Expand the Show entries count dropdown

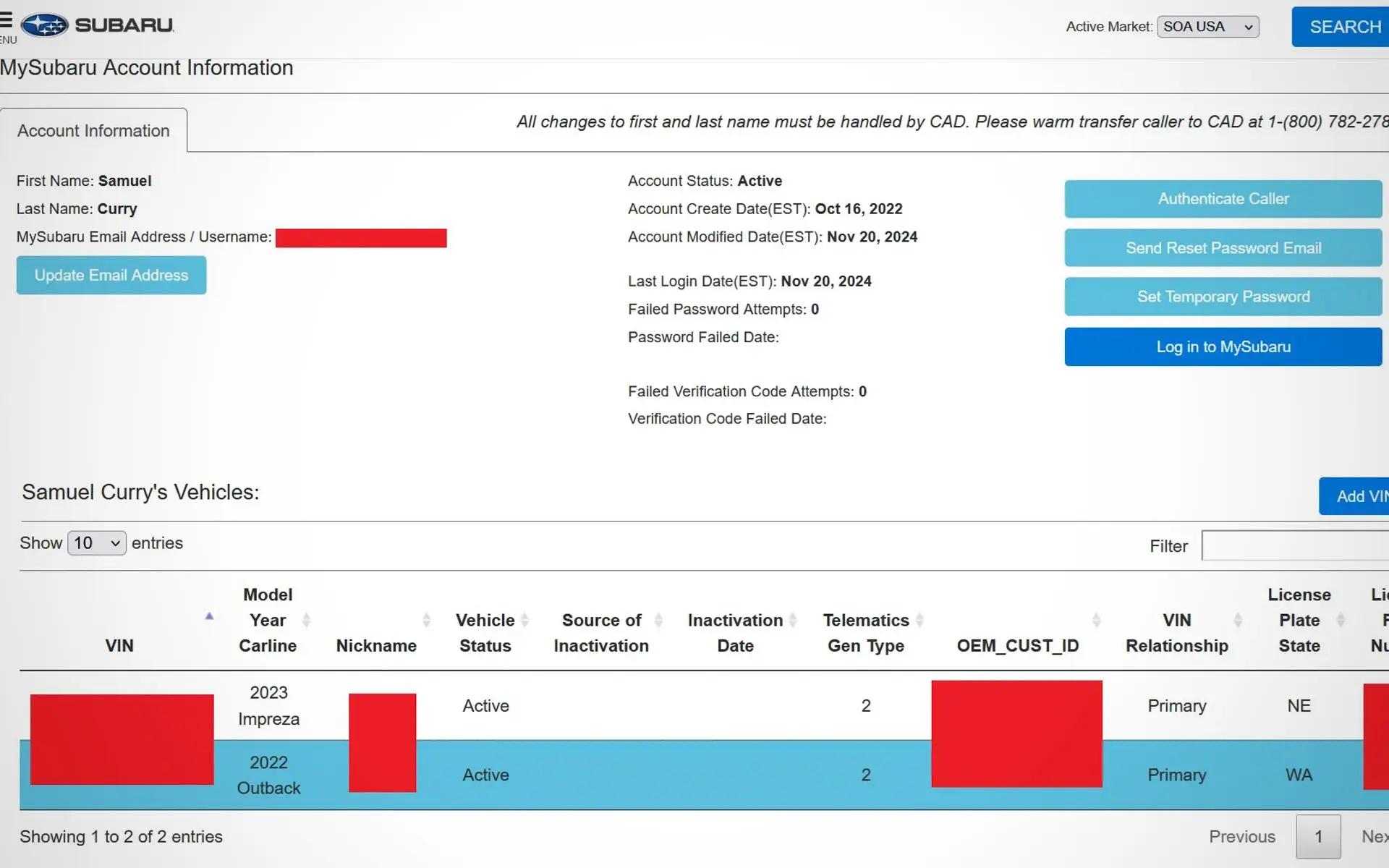click(96, 543)
